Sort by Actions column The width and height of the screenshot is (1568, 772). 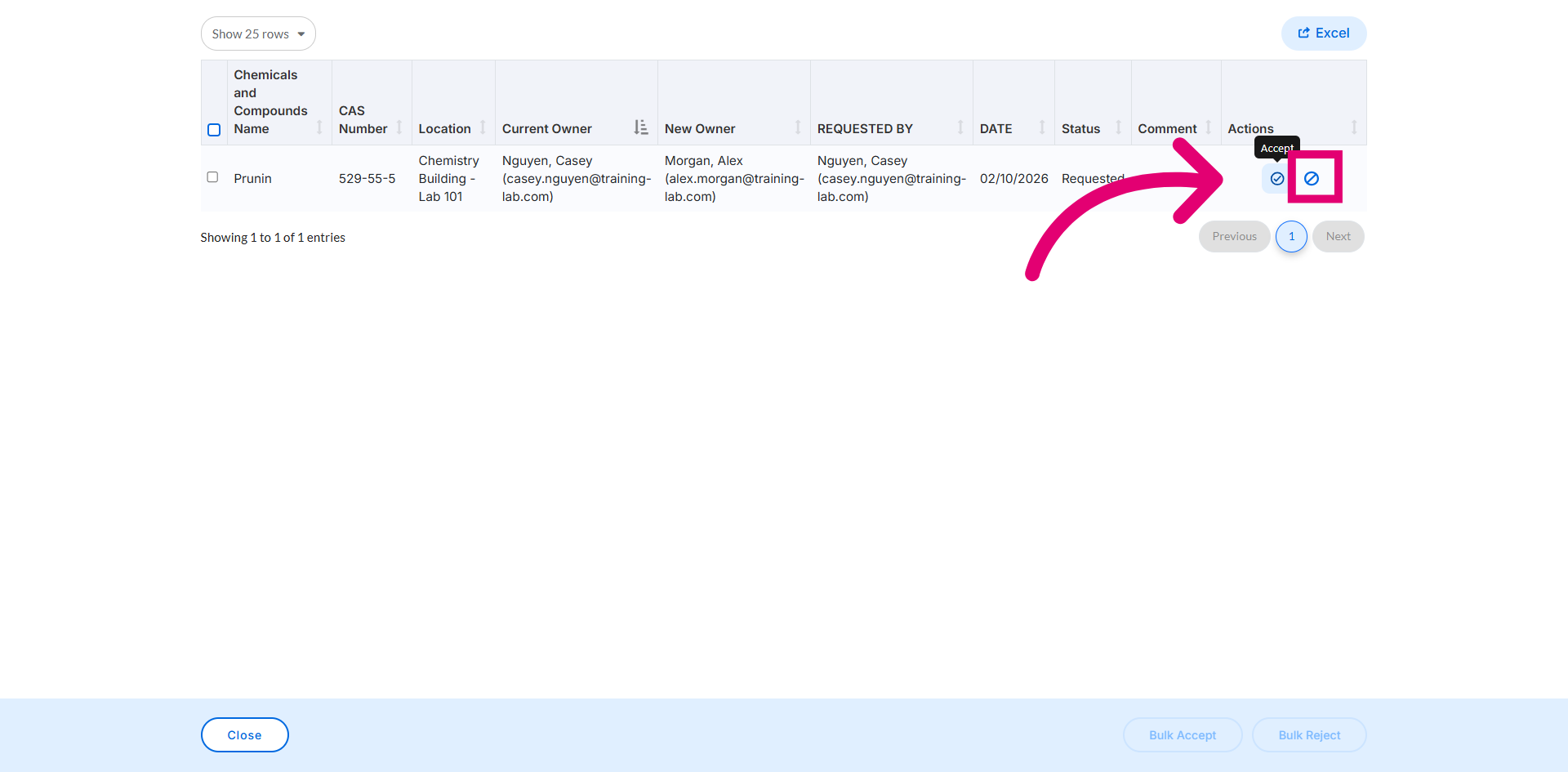[x=1294, y=102]
